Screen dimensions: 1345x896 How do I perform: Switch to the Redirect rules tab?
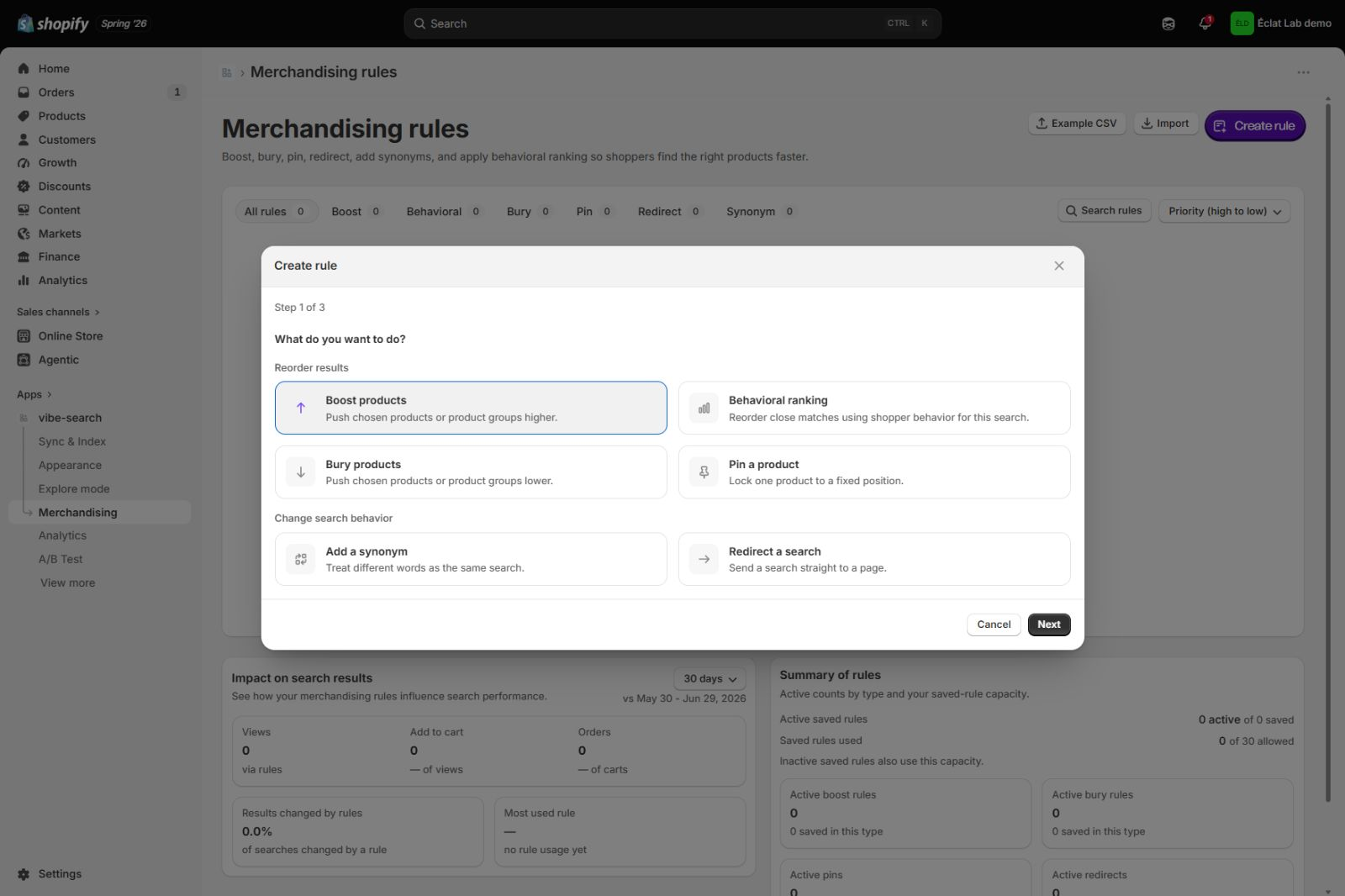coord(669,212)
